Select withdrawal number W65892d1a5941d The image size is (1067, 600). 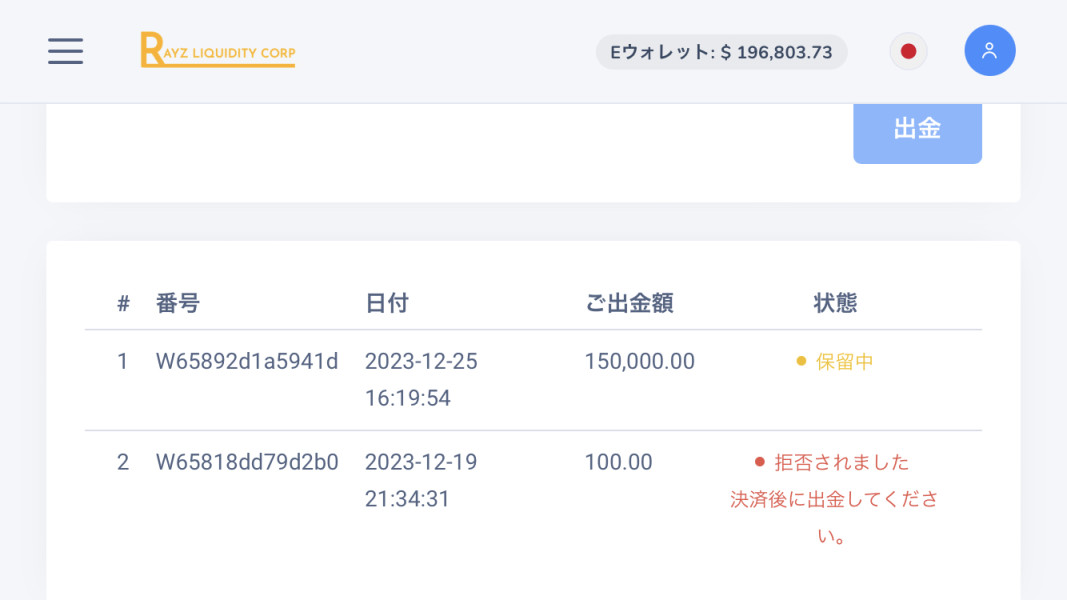247,362
